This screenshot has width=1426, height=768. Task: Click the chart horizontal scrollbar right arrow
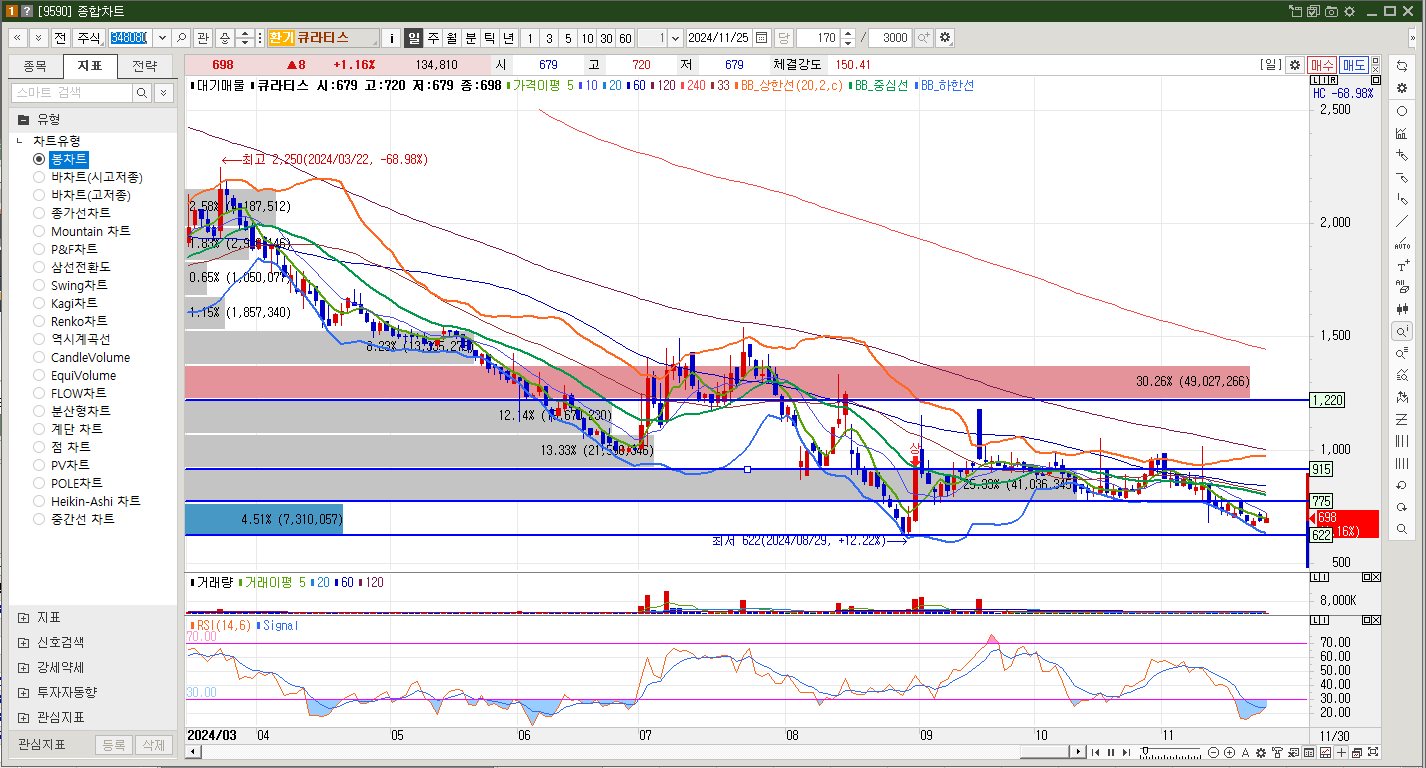tap(1078, 752)
